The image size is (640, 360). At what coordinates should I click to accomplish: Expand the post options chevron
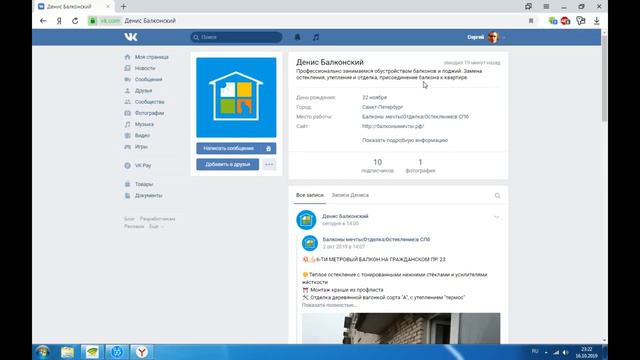(x=496, y=217)
